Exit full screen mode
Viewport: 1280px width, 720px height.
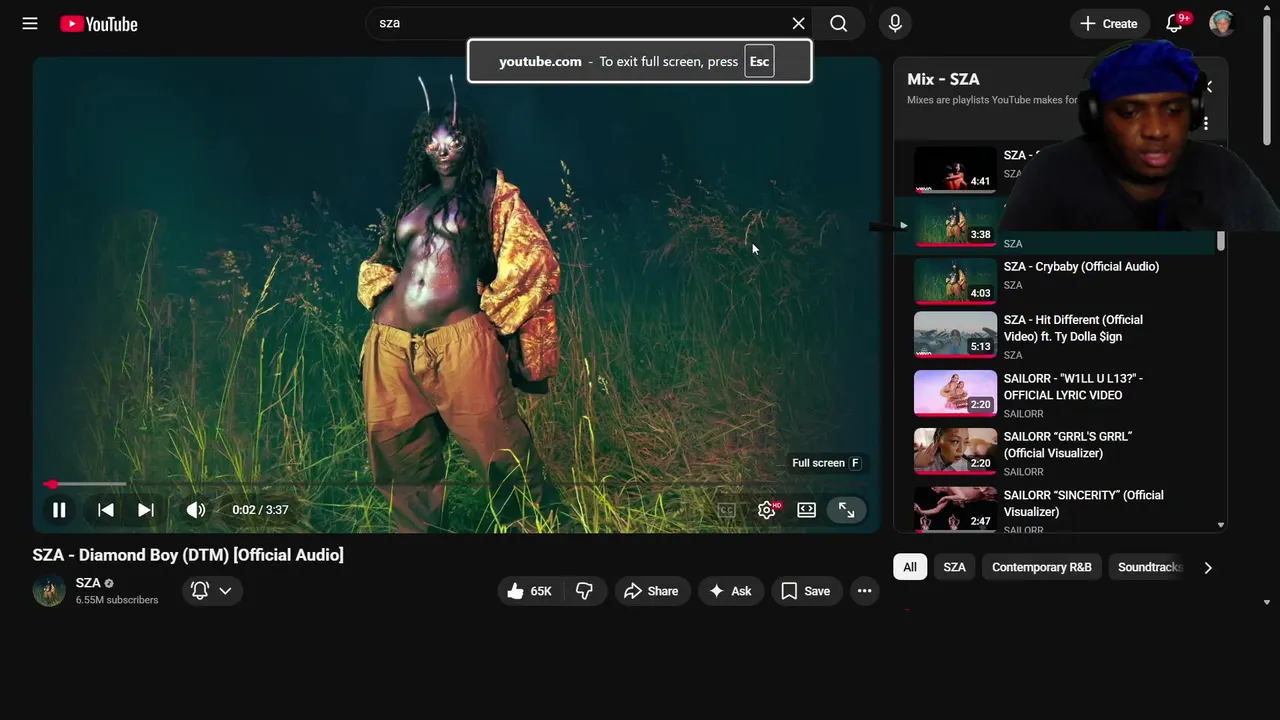pos(847,510)
